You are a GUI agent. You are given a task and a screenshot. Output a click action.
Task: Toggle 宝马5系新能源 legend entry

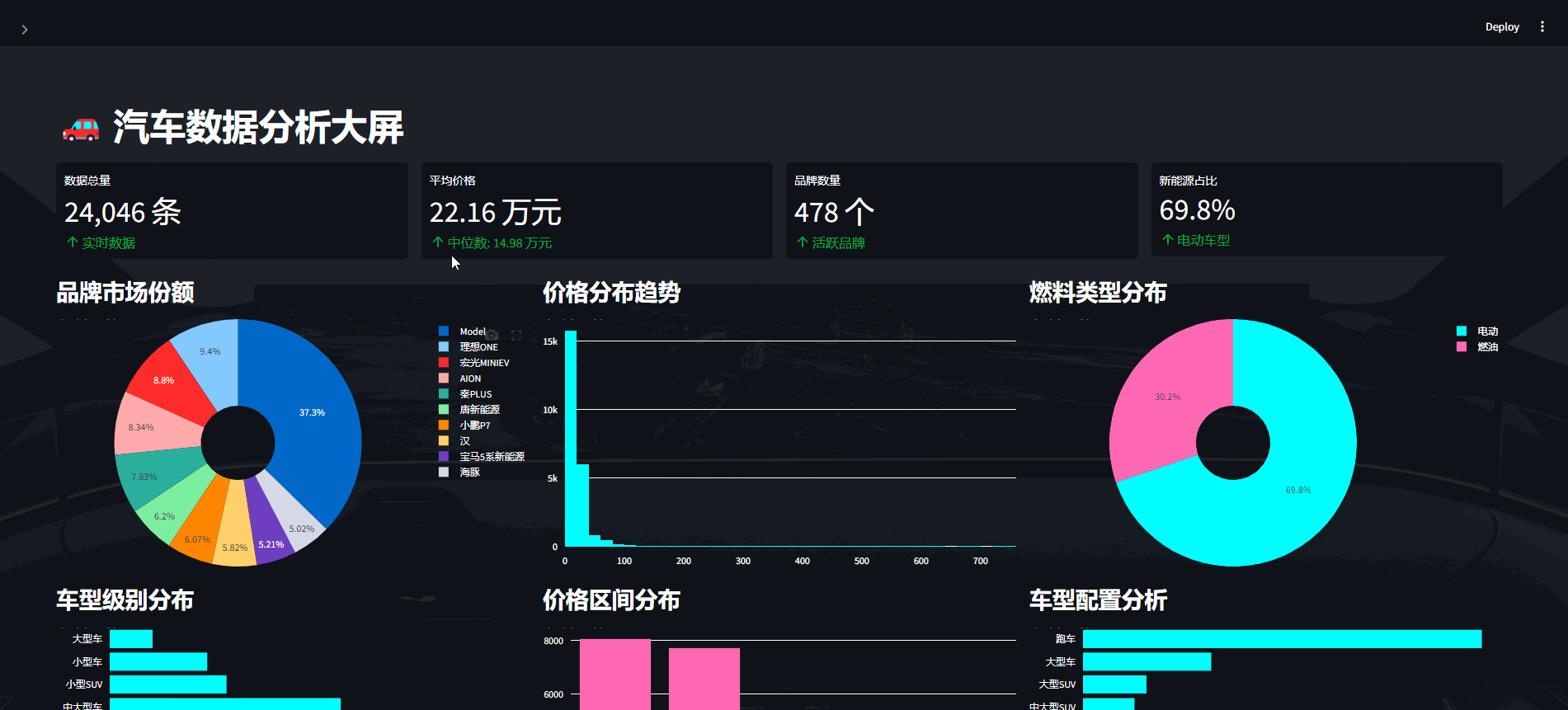[482, 457]
